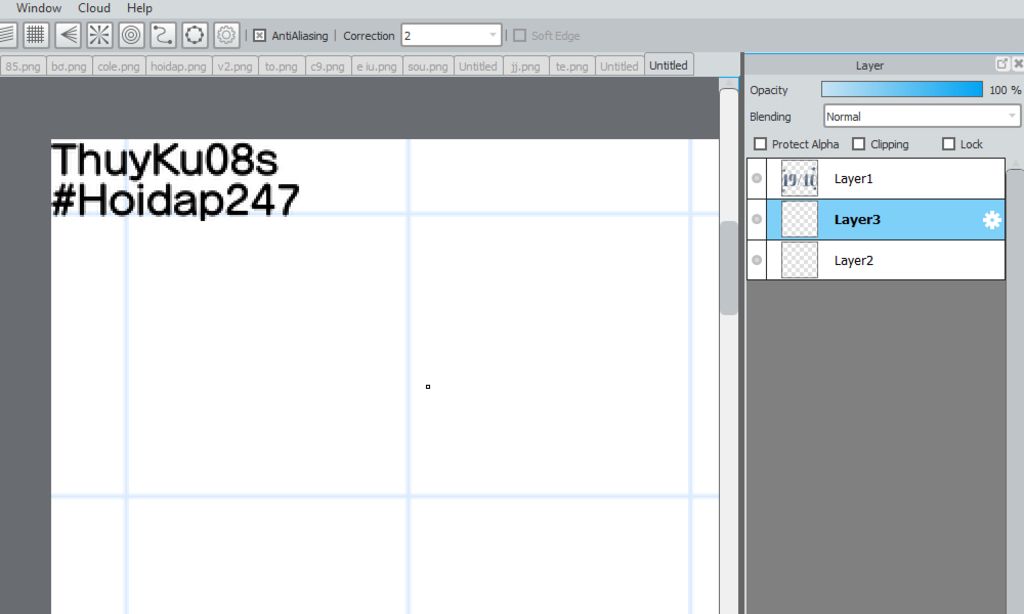Select the Layer2 row name
Image resolution: width=1024 pixels, height=614 pixels.
tap(853, 260)
